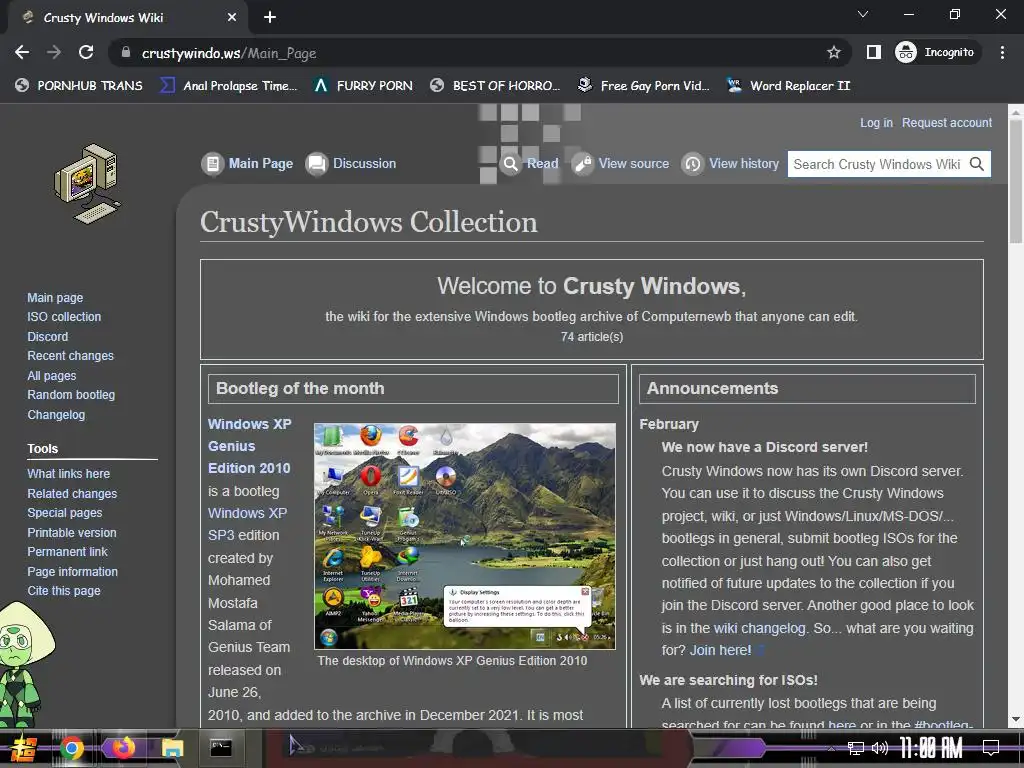This screenshot has width=1024, height=768.
Task: Open a new tab with the plus button
Action: (x=270, y=18)
